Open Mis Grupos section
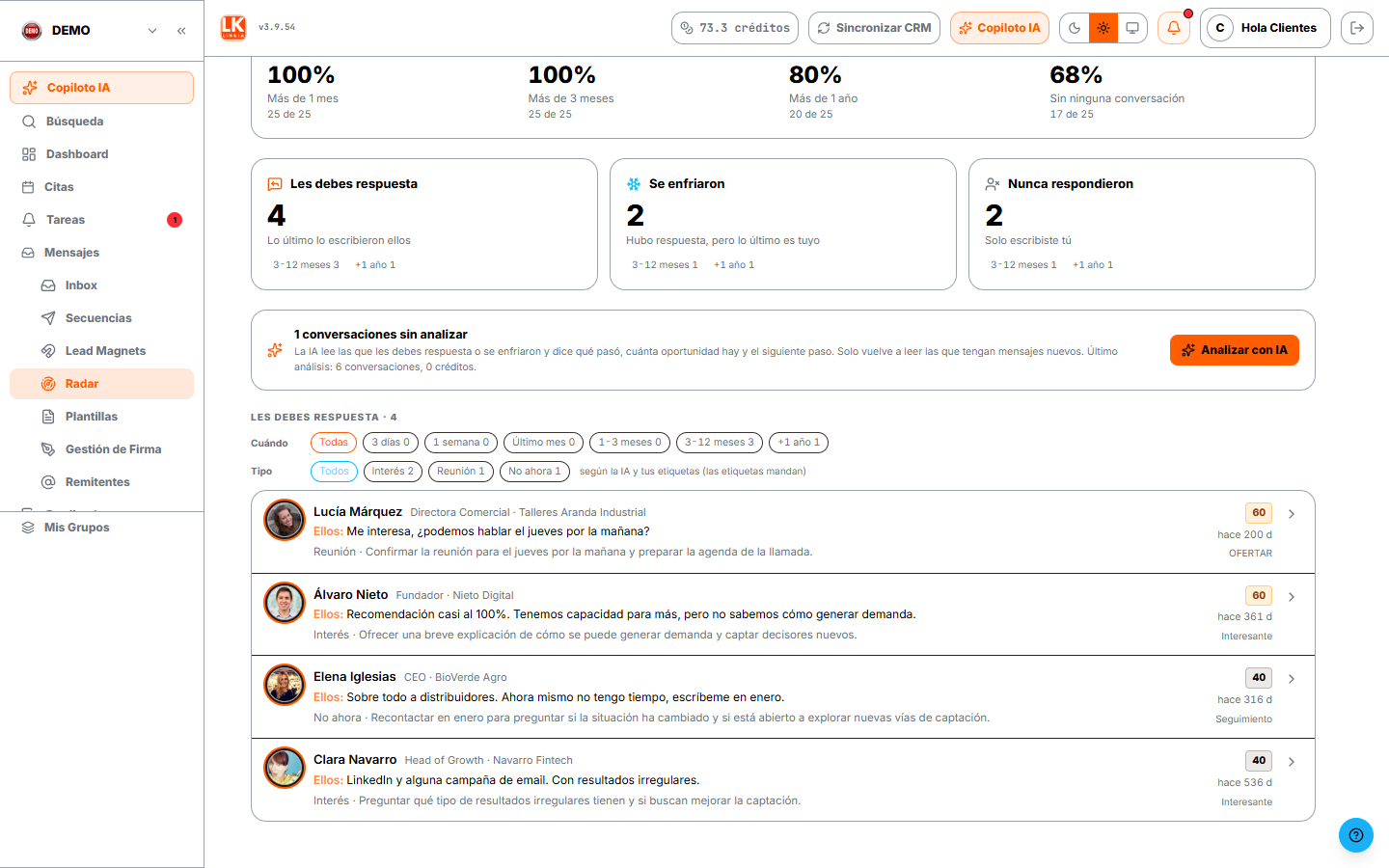Screen dimensions: 1389x868 tap(101, 528)
